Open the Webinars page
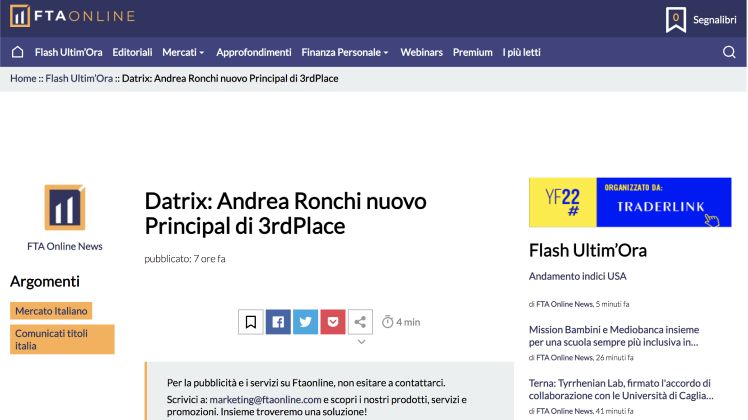748x420 pixels. tap(422, 52)
